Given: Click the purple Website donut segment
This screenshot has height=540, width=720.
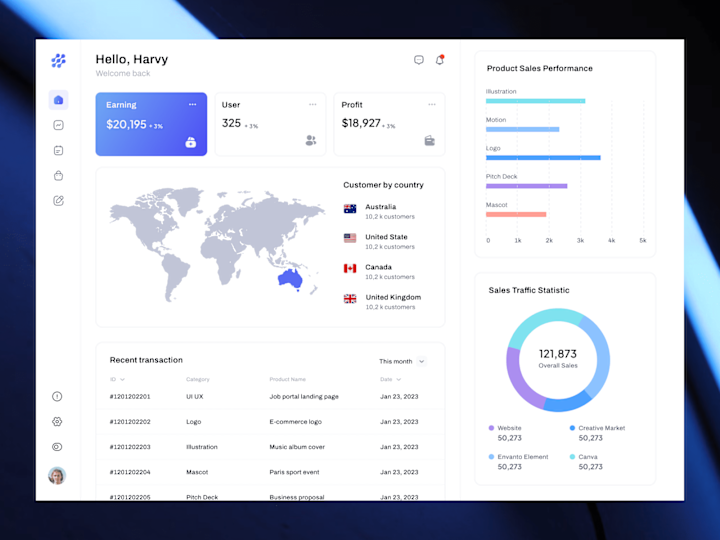Looking at the screenshot, I should click(521, 383).
